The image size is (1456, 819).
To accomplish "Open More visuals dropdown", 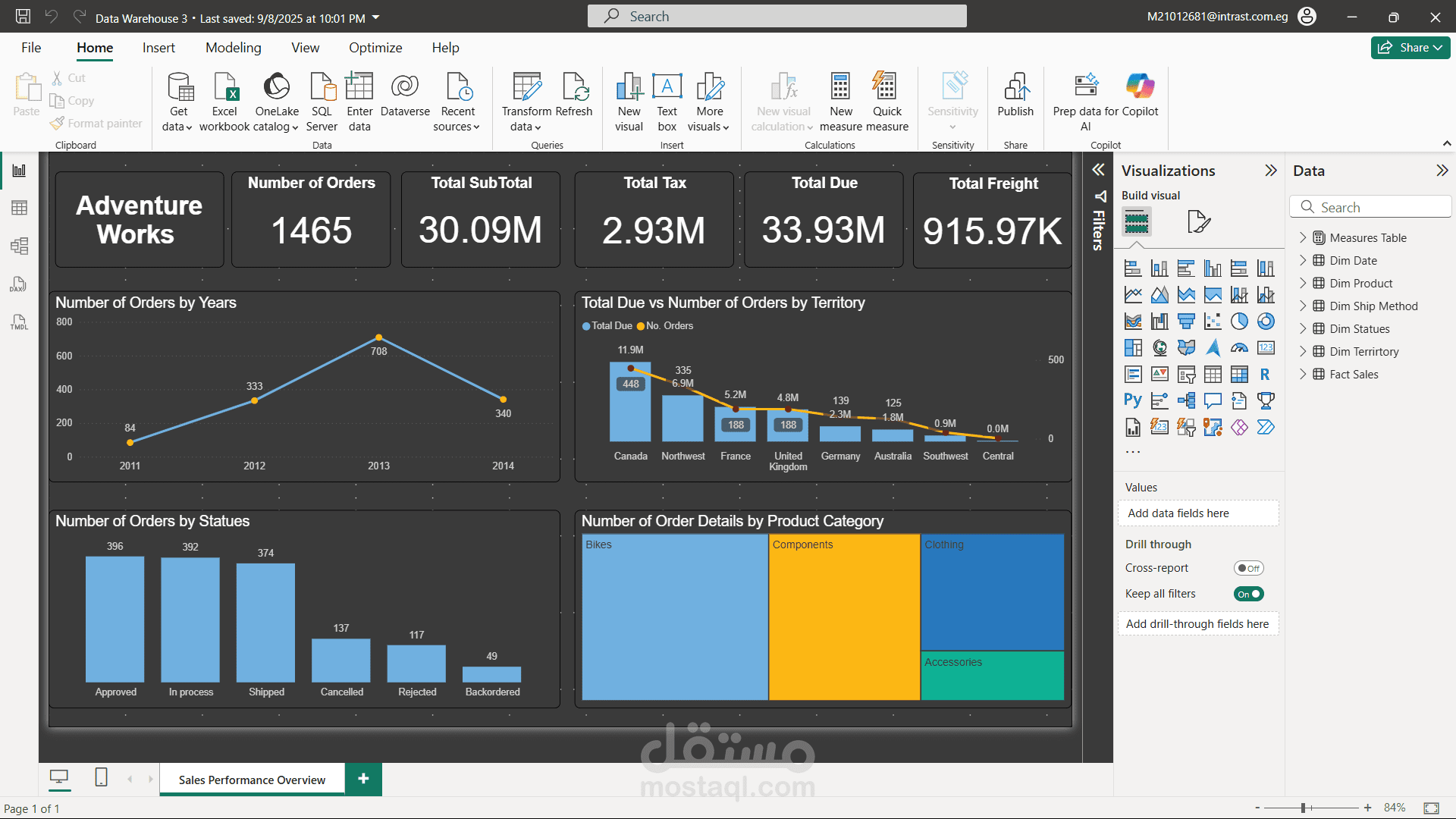I will (x=709, y=102).
